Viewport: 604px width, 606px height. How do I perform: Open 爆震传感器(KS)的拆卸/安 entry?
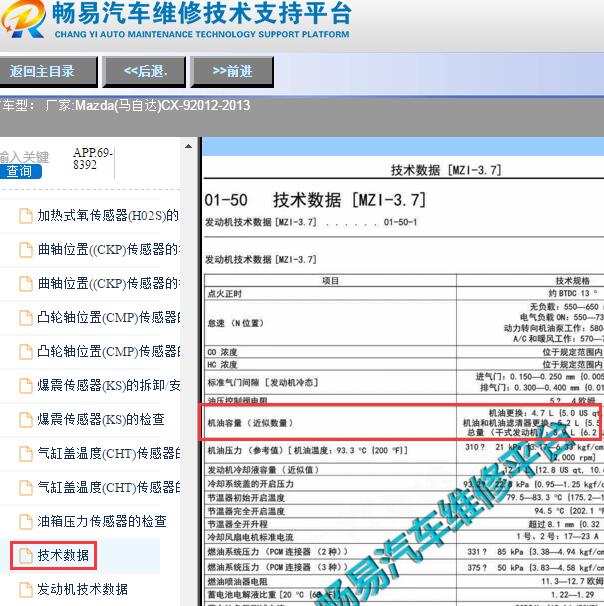pos(109,386)
